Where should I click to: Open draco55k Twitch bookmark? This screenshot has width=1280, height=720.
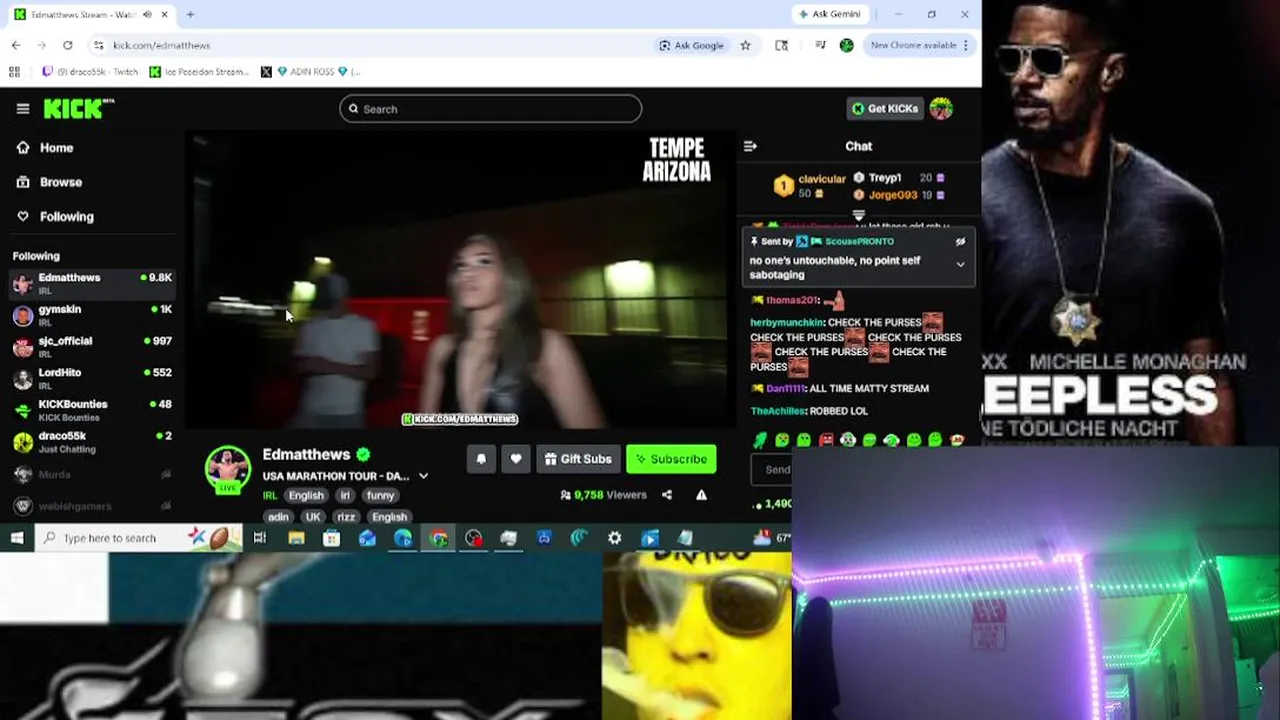point(91,72)
